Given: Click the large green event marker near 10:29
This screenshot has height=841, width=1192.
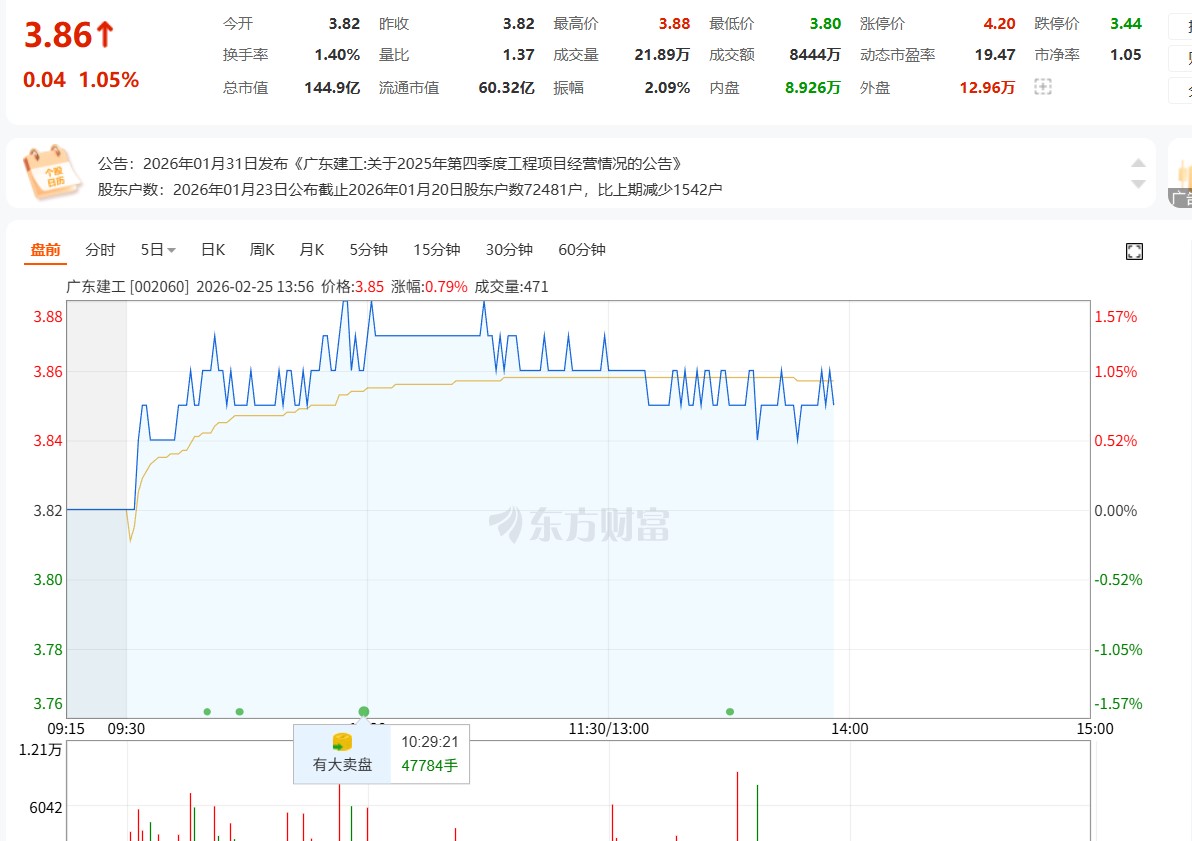Looking at the screenshot, I should [x=363, y=712].
